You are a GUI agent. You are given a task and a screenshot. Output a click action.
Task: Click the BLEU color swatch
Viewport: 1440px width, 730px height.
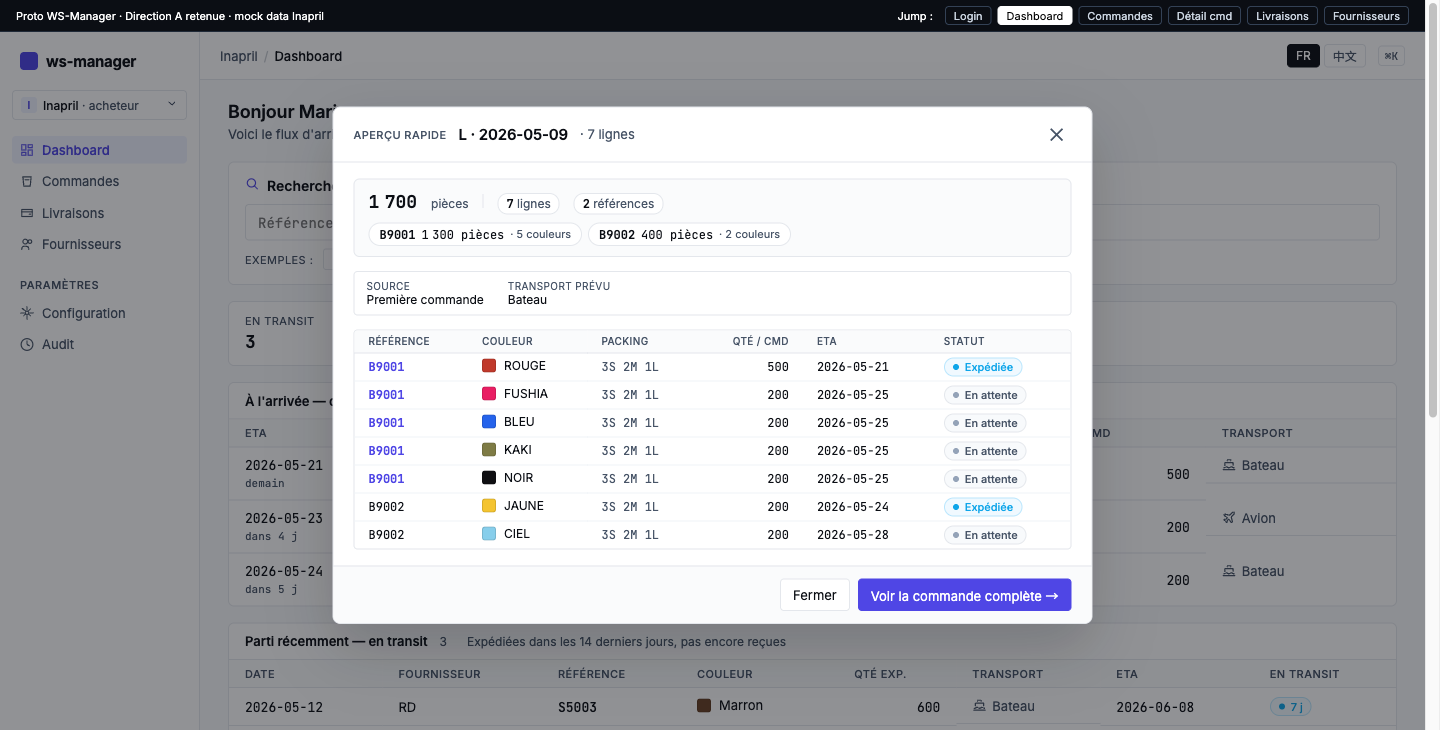coord(489,422)
